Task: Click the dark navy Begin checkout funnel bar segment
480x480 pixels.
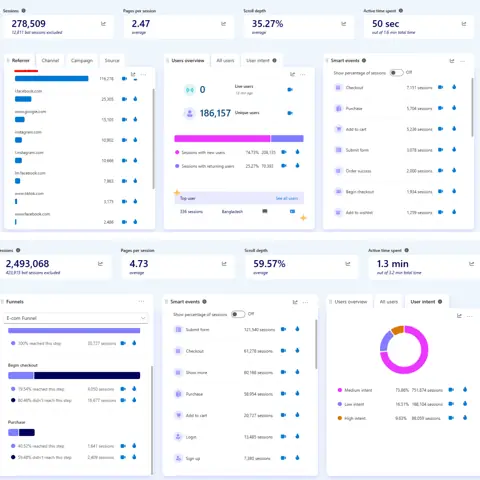Action: [x=87, y=376]
